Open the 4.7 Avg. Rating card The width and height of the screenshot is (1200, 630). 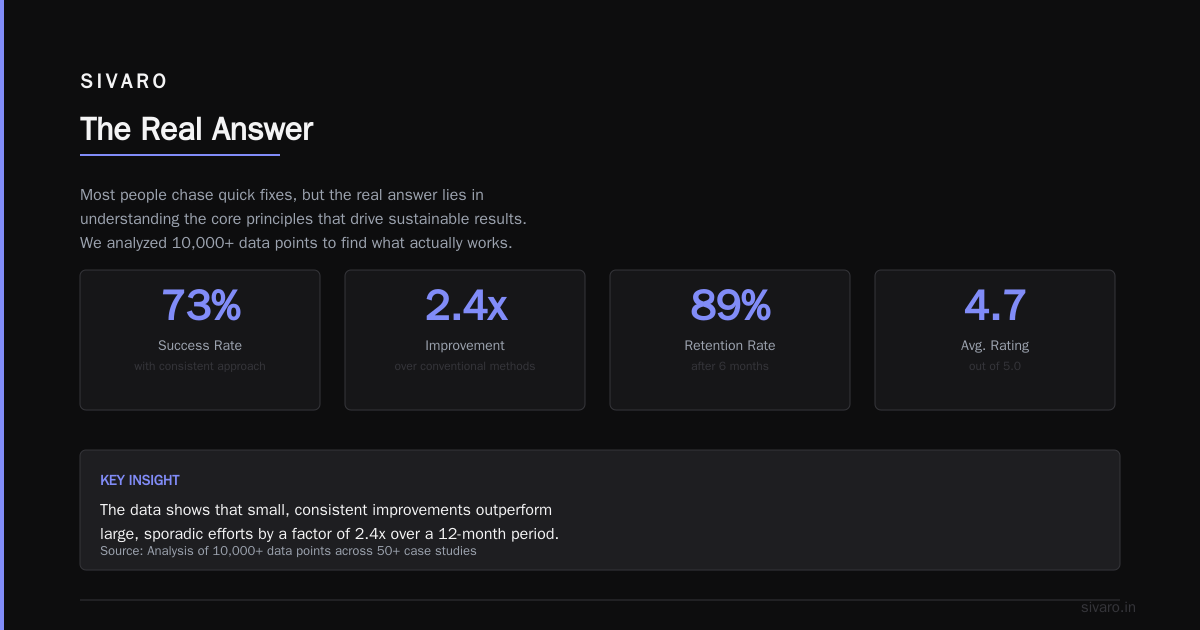coord(995,340)
